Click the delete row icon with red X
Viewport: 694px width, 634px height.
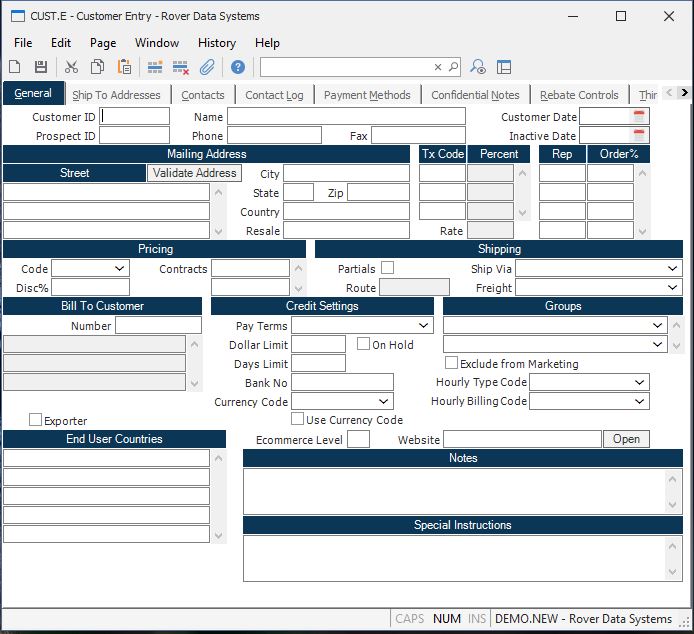coord(181,67)
